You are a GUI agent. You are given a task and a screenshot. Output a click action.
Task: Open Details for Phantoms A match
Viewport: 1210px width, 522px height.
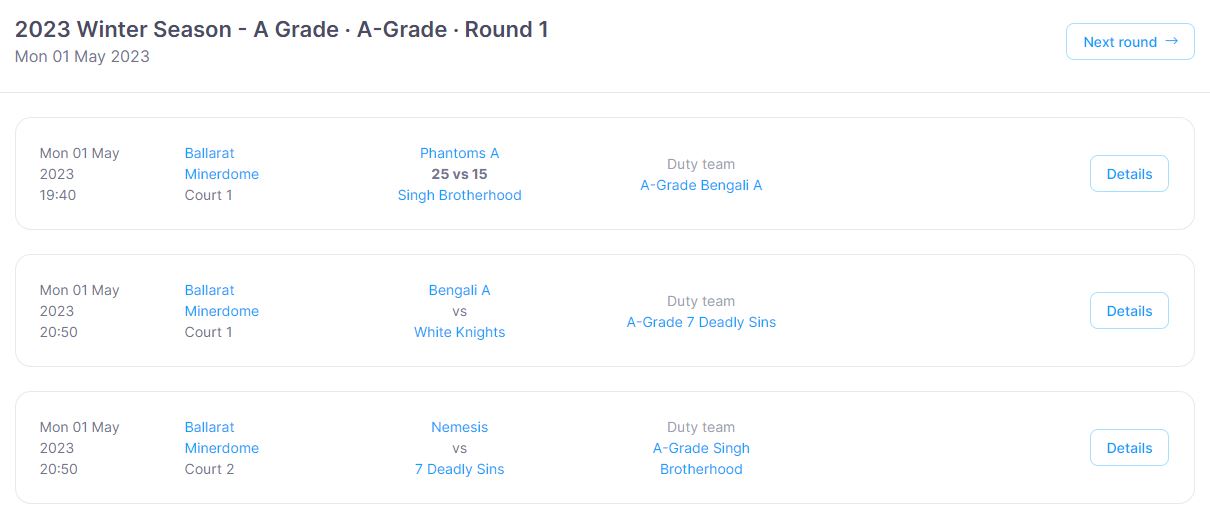(1129, 174)
